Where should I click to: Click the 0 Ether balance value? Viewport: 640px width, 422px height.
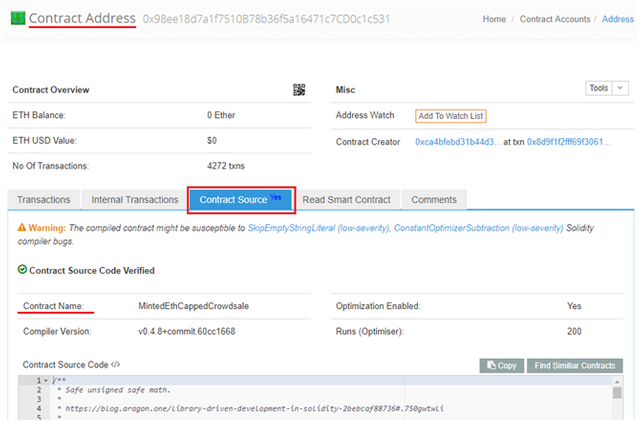pyautogui.click(x=221, y=115)
